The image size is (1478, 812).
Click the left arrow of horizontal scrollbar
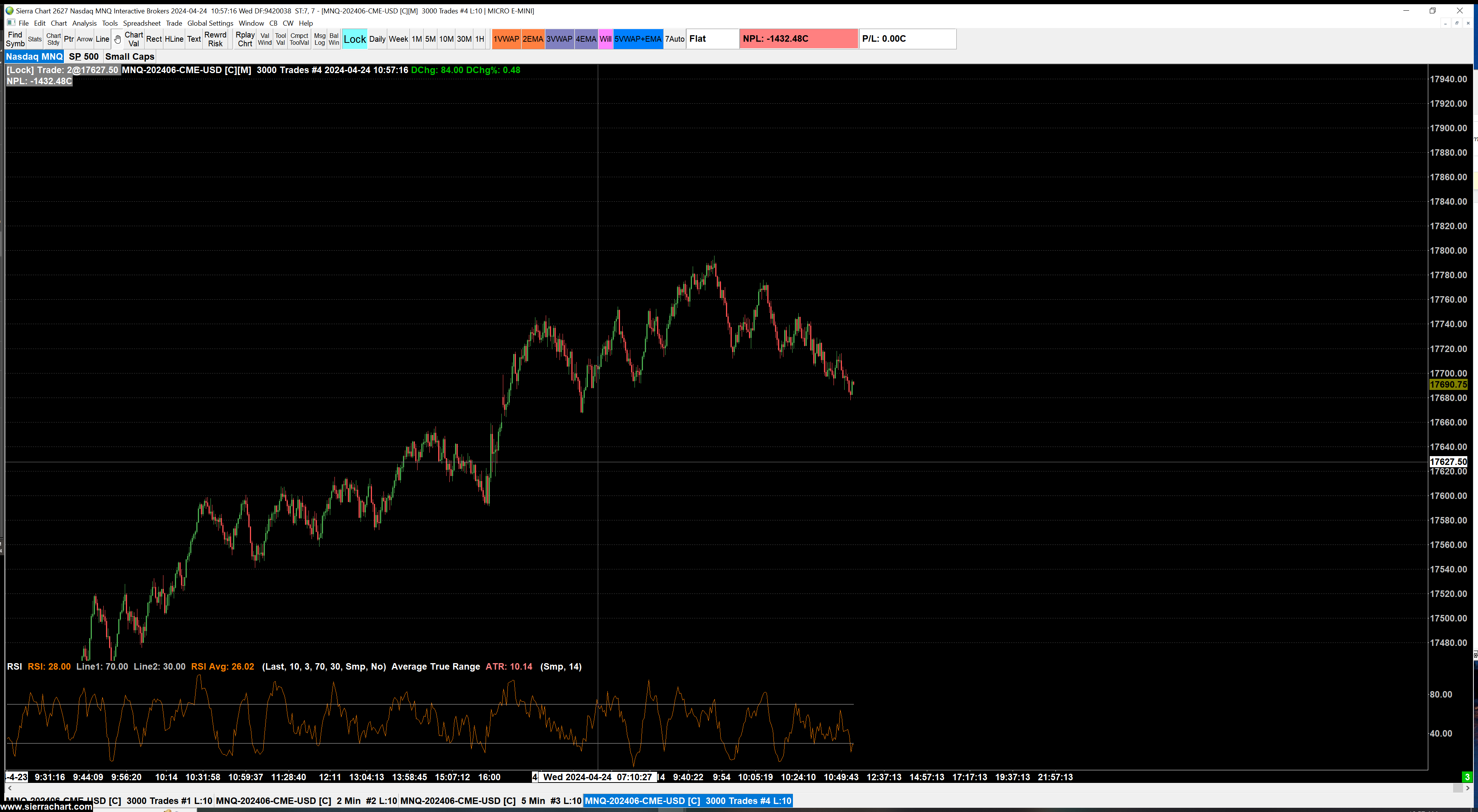(x=10, y=788)
